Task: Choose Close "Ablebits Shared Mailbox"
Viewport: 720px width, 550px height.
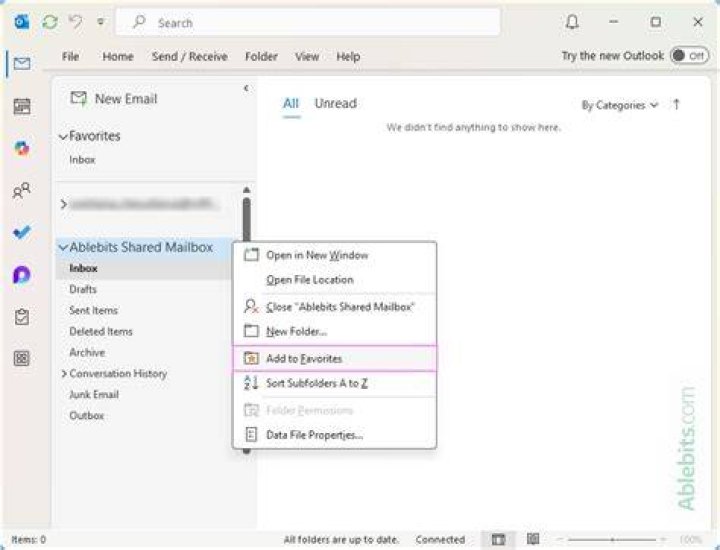Action: pyautogui.click(x=335, y=307)
